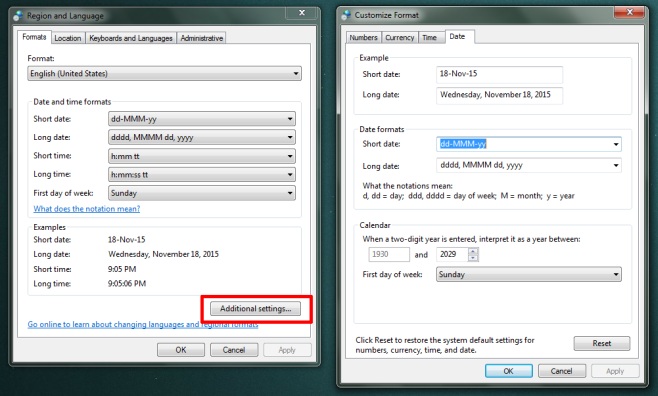
Task: Click the Region and Language globe icon
Action: point(18,16)
